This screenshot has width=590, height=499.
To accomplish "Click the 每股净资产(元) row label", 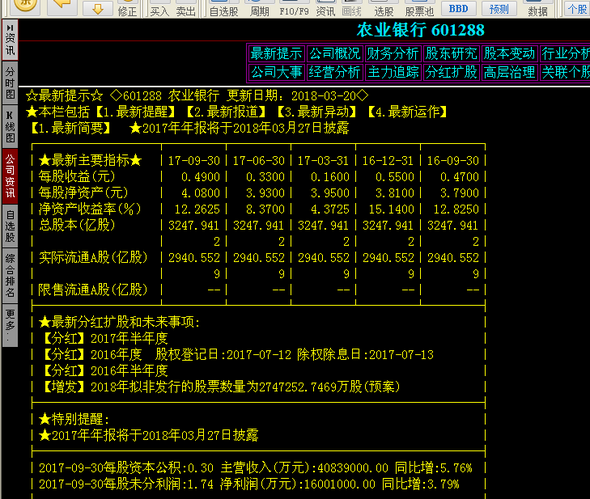I will pos(83,193).
